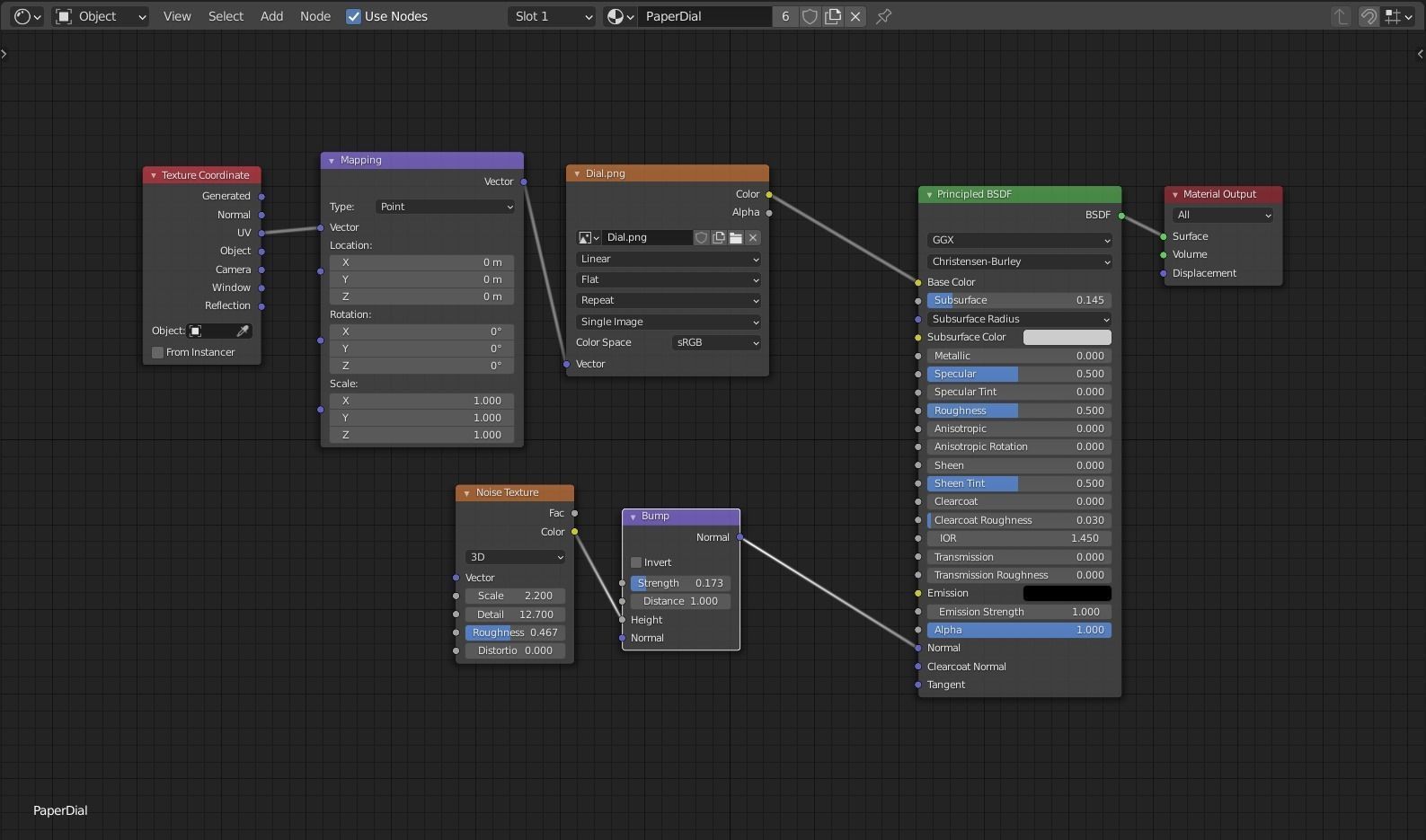Screen dimensions: 1426x840
Task: Open the Add menu
Action: 271,16
